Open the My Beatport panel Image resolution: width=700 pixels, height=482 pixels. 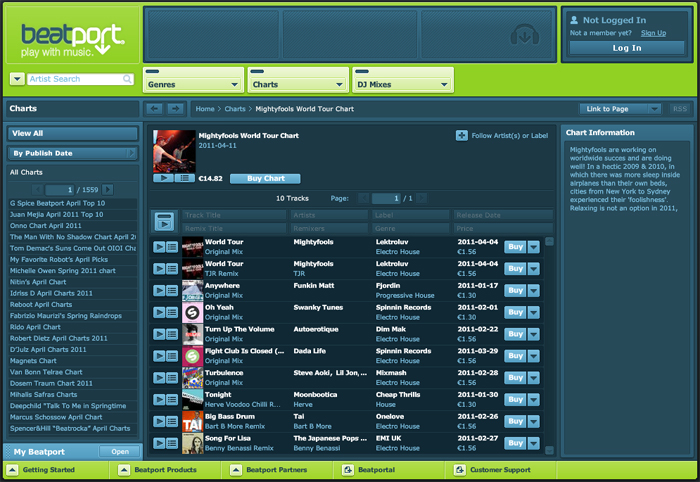120,452
